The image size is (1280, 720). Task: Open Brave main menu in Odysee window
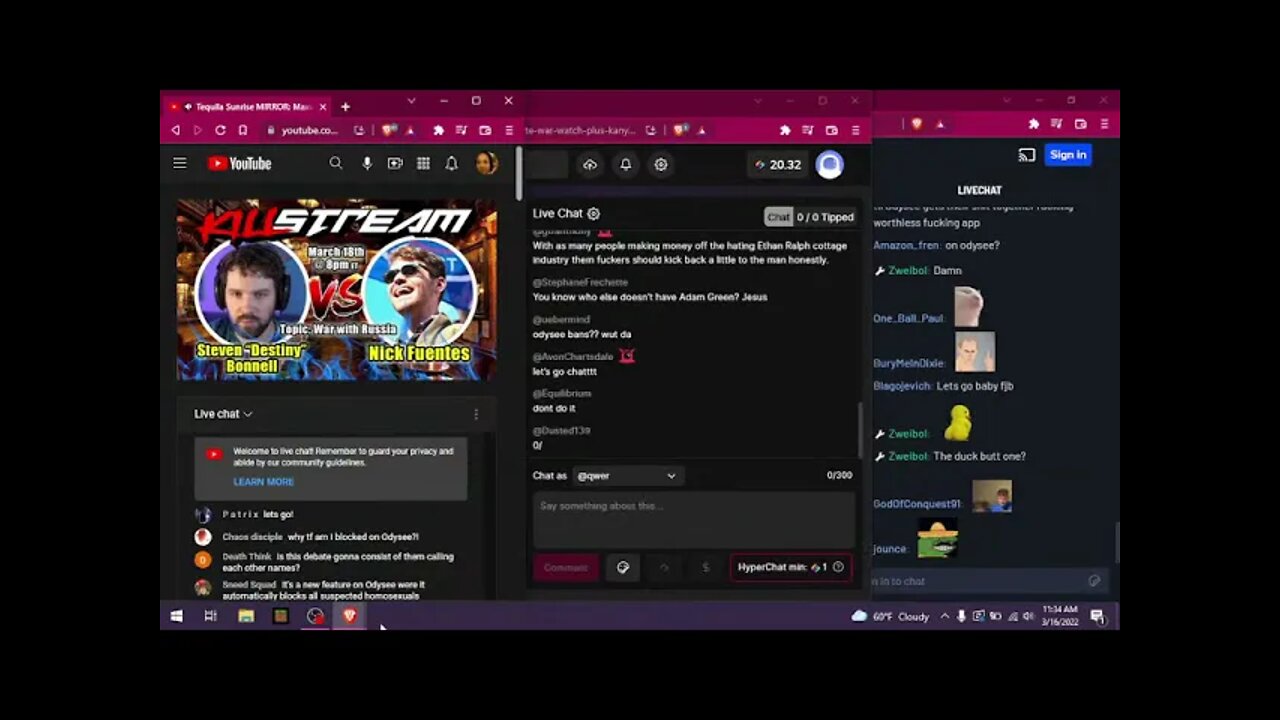coord(855,130)
